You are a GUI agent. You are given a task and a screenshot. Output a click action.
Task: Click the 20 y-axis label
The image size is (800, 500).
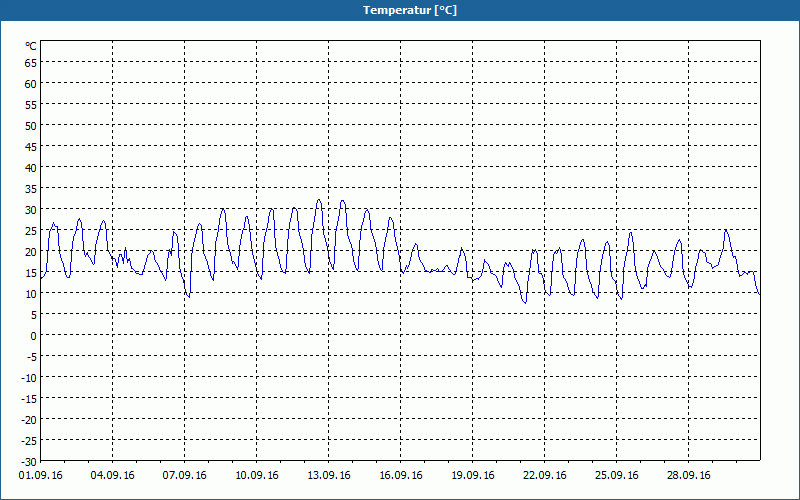click(31, 252)
